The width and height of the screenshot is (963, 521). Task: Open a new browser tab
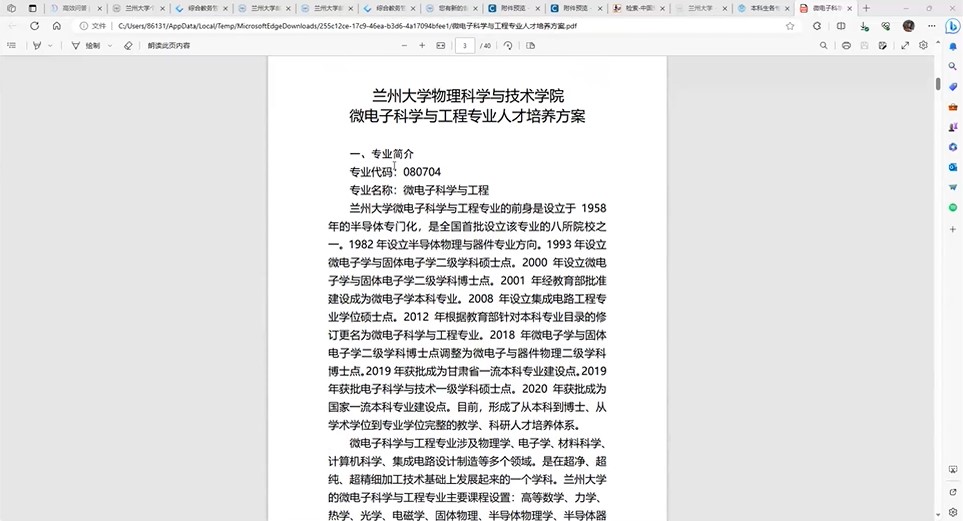[865, 8]
